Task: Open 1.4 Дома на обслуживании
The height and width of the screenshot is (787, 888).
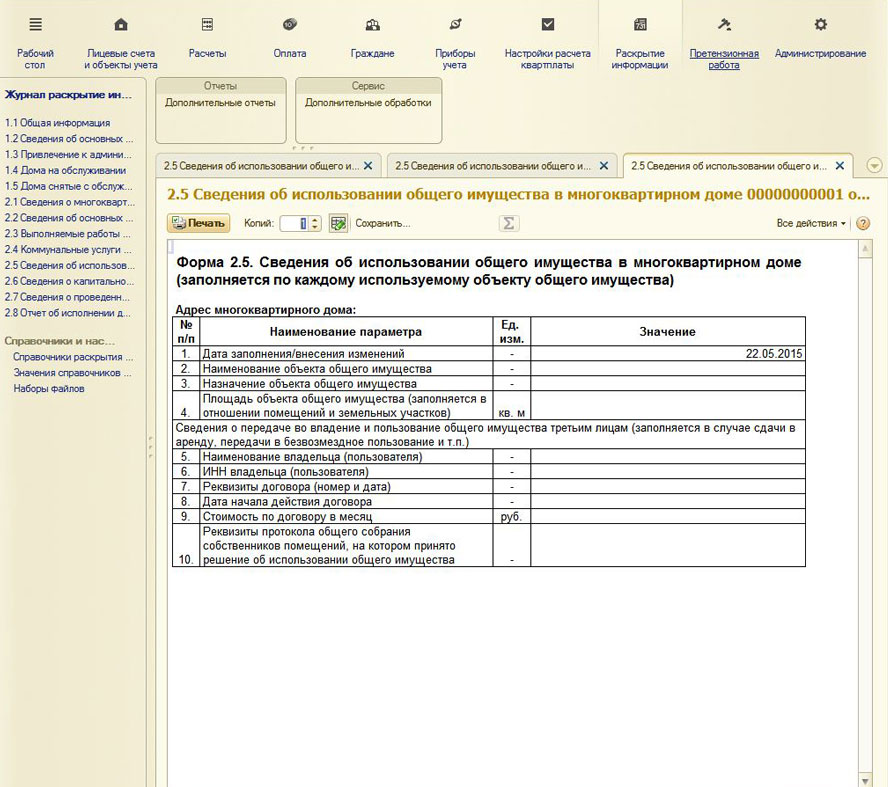Action: 66,170
